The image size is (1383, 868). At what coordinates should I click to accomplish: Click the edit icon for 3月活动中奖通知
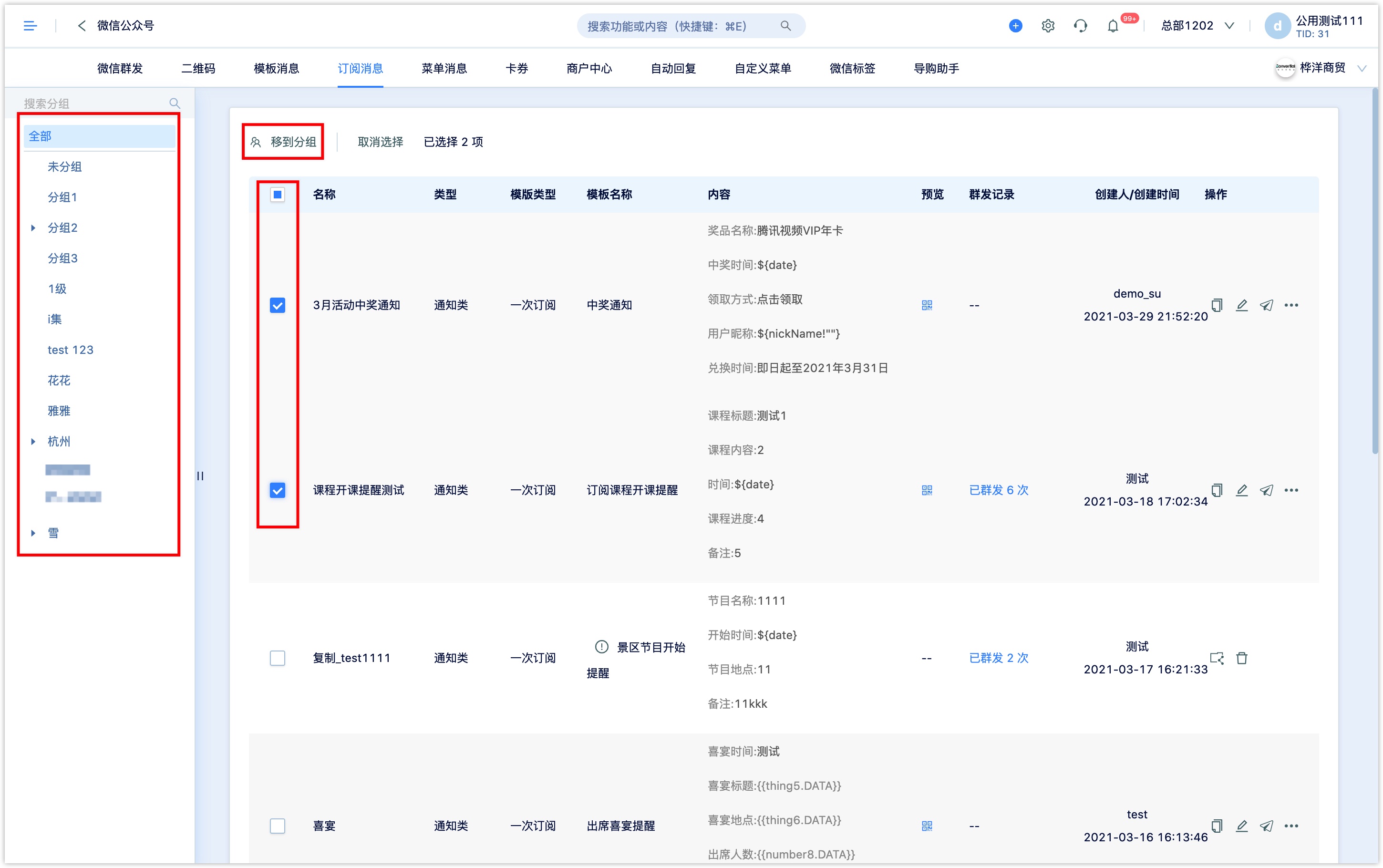click(1241, 305)
